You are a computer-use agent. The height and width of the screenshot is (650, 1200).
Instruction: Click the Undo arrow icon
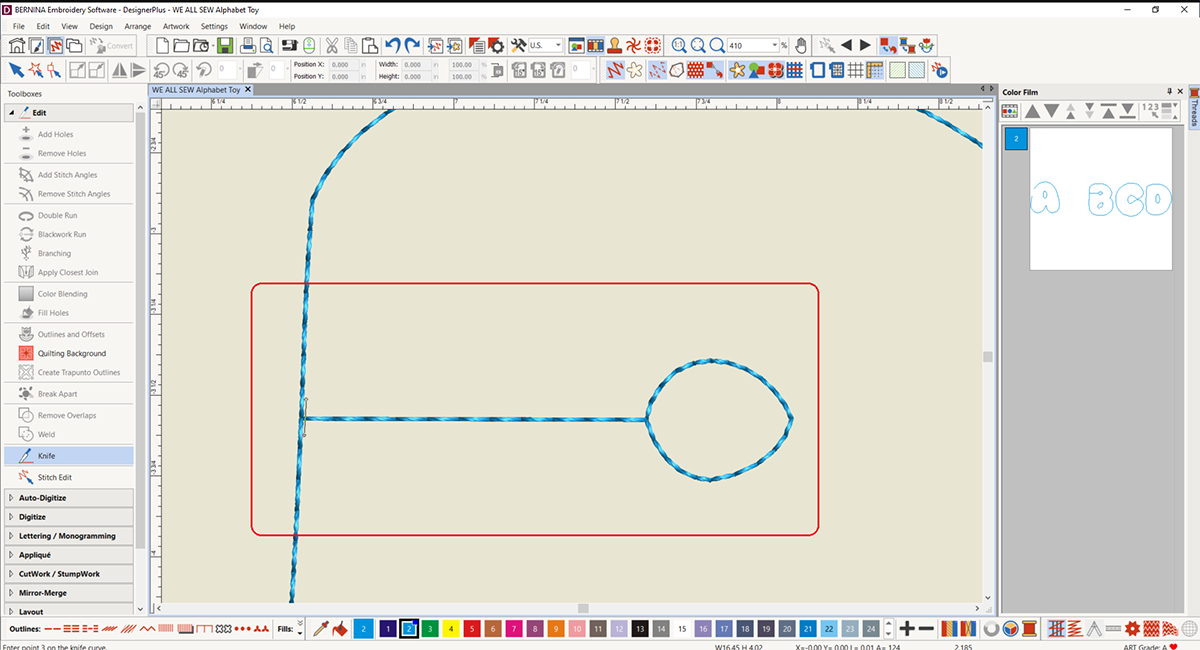pyautogui.click(x=393, y=45)
